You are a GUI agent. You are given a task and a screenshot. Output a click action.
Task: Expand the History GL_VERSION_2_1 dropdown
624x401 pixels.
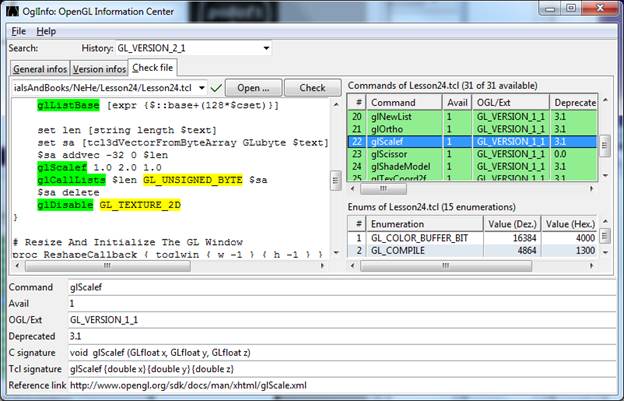(x=265, y=48)
